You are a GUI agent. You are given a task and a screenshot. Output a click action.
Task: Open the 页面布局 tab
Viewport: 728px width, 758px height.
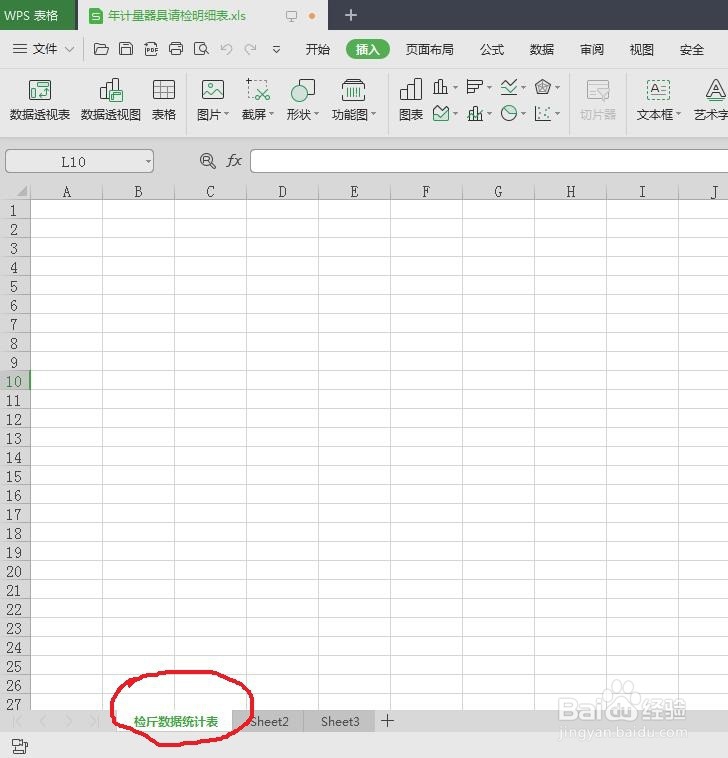(x=429, y=49)
